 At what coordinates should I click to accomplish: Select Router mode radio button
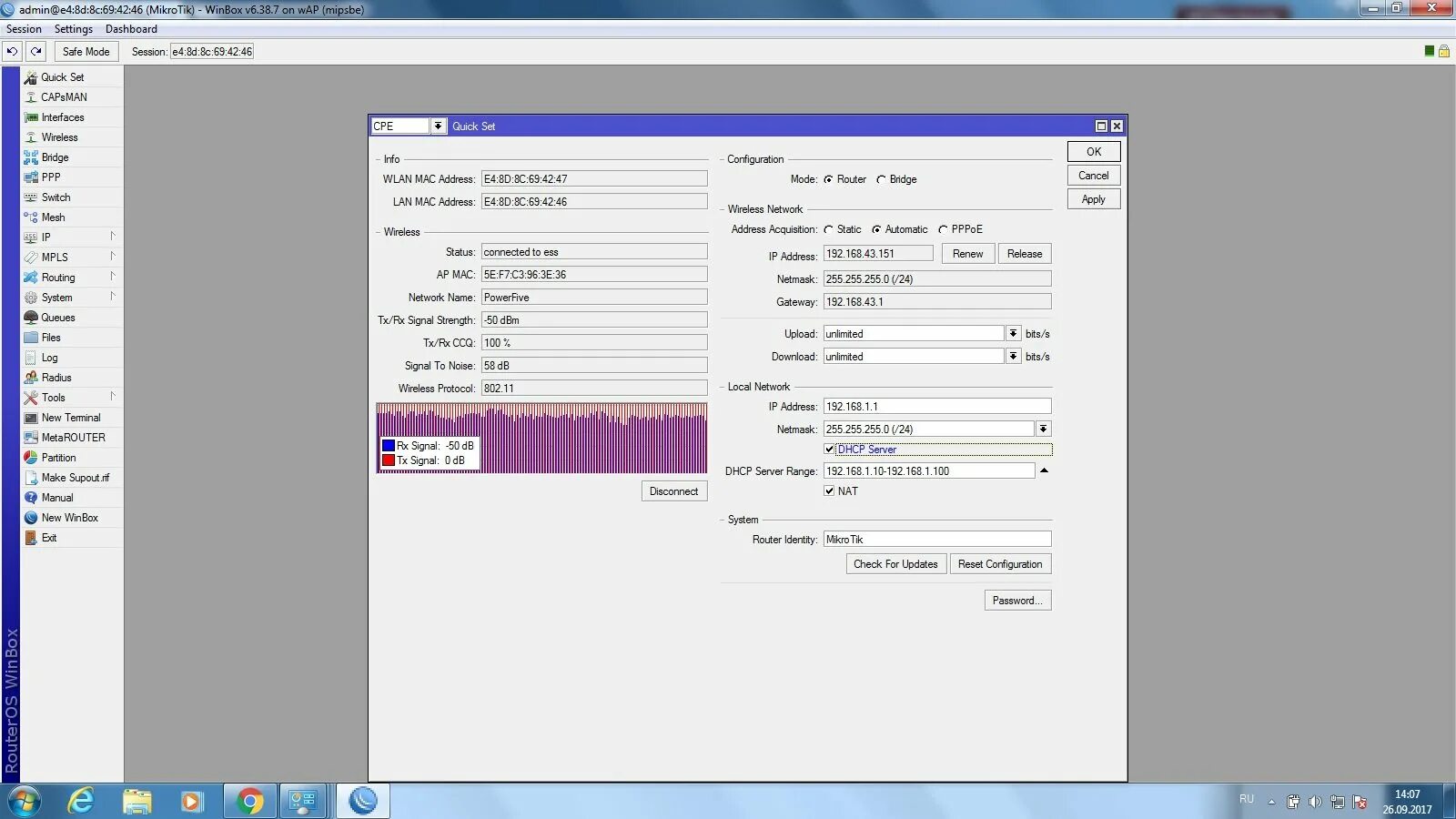tap(828, 179)
